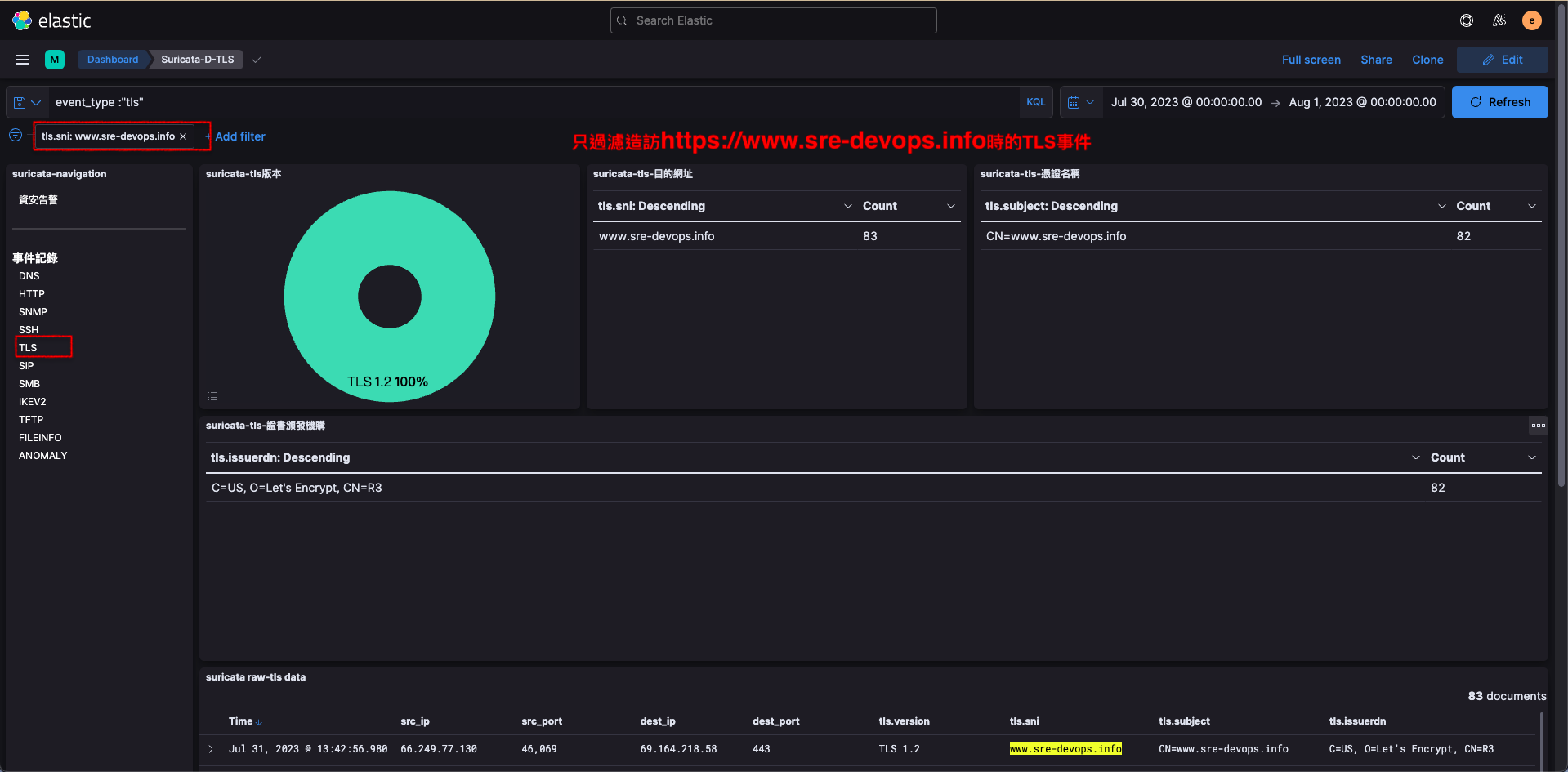Click the Elastic logo
The height and width of the screenshot is (772, 1568).
51,20
